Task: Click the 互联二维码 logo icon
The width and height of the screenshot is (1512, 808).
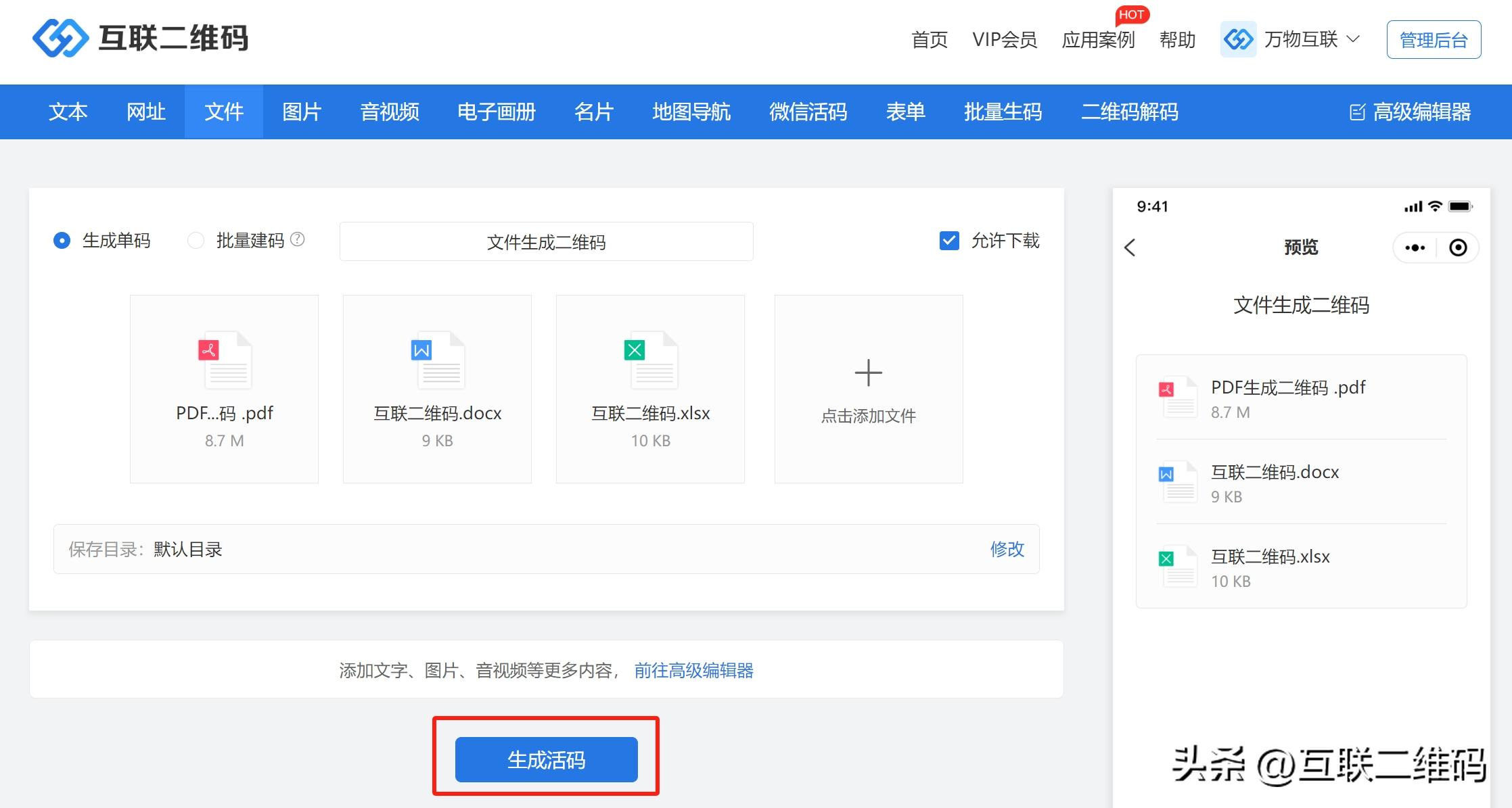Action: coord(60,38)
